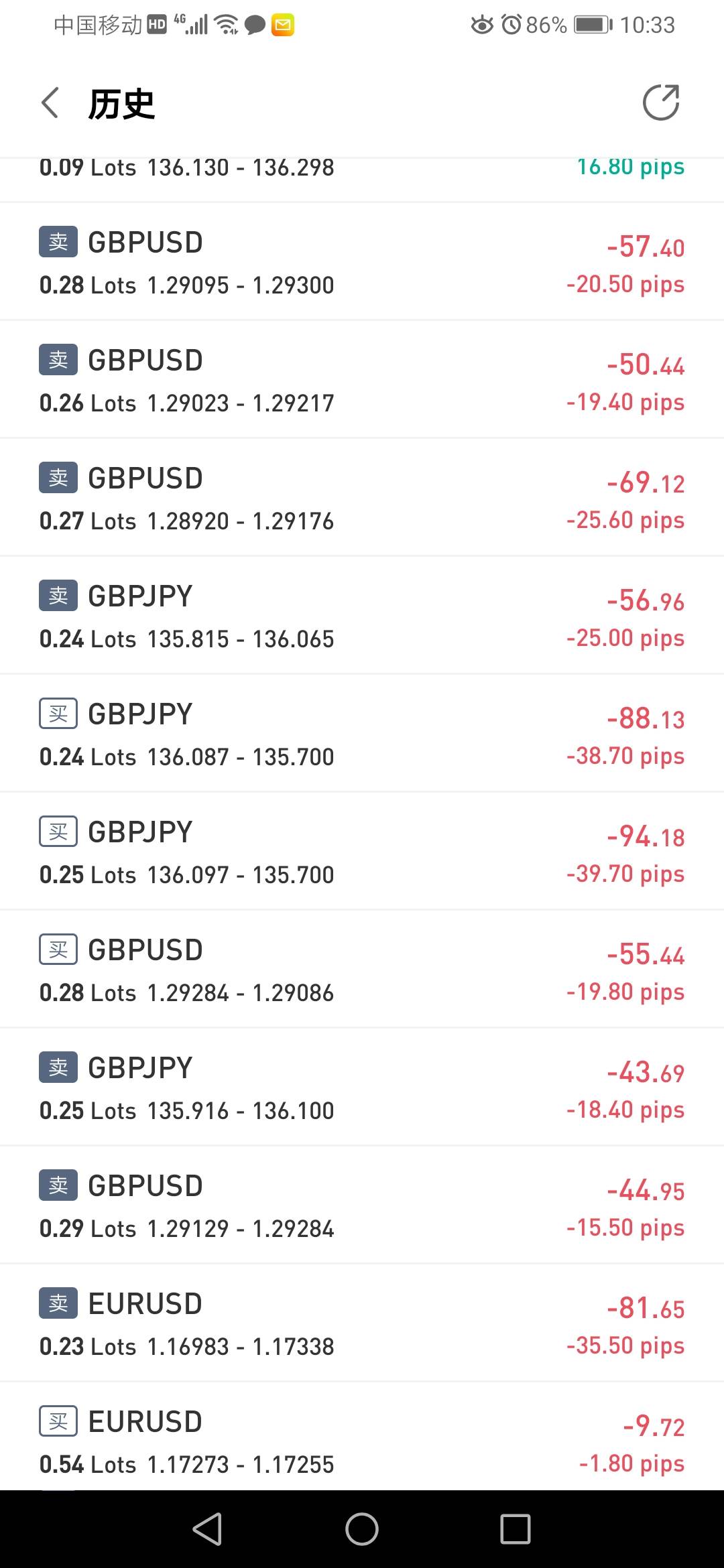Tap the share/export icon in header
Viewport: 724px width, 1568px height.
tap(661, 103)
